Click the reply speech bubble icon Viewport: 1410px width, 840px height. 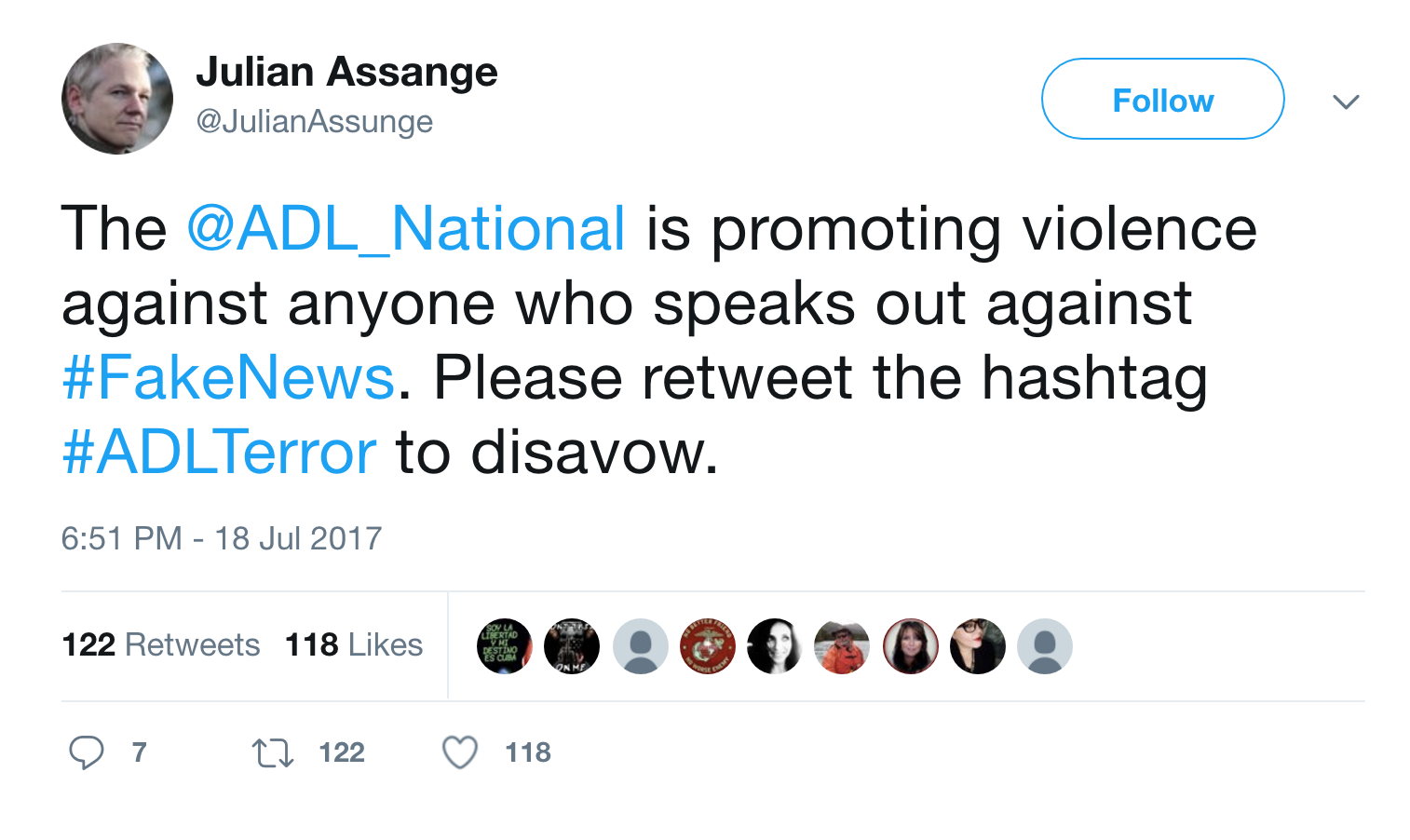(x=87, y=752)
